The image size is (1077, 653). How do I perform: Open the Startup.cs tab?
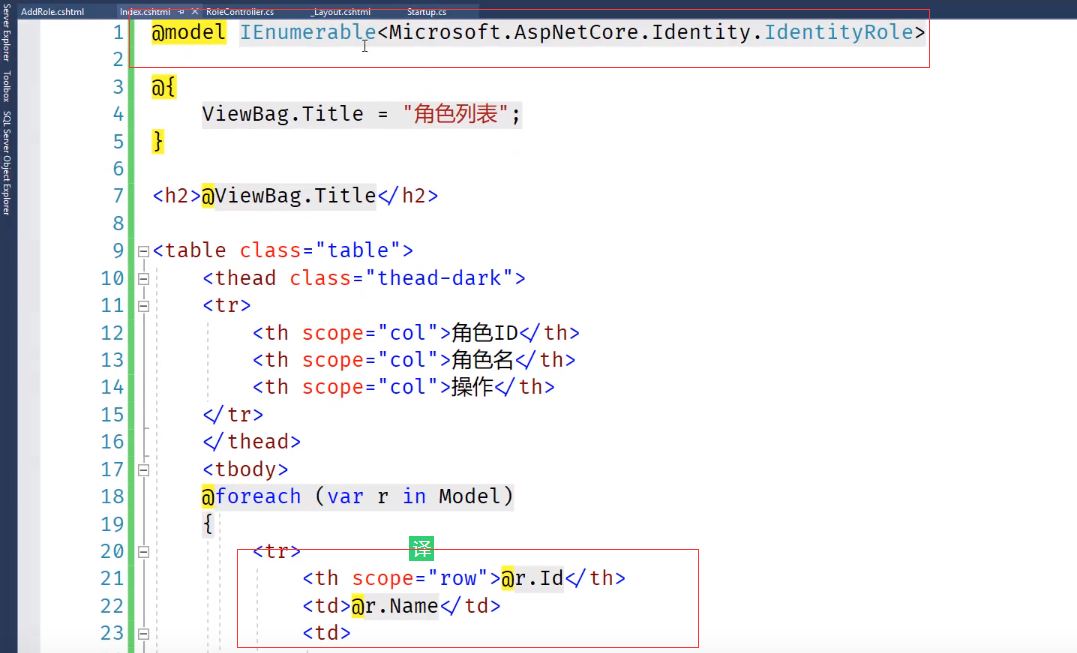pos(427,12)
